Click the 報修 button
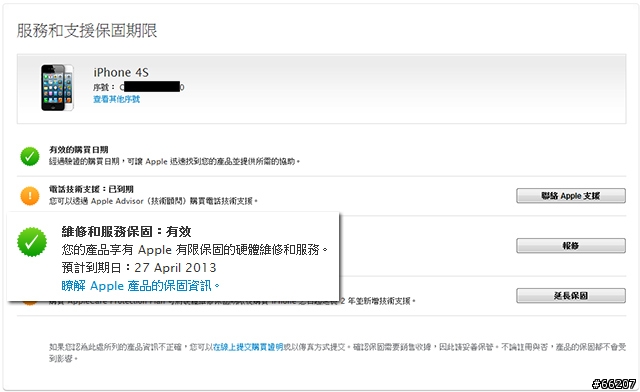 571,245
